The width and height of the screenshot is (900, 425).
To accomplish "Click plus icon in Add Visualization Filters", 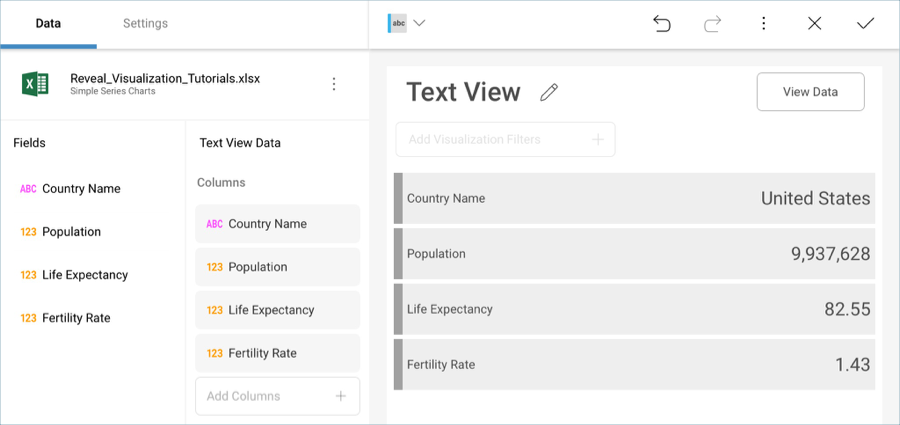I will pos(598,139).
